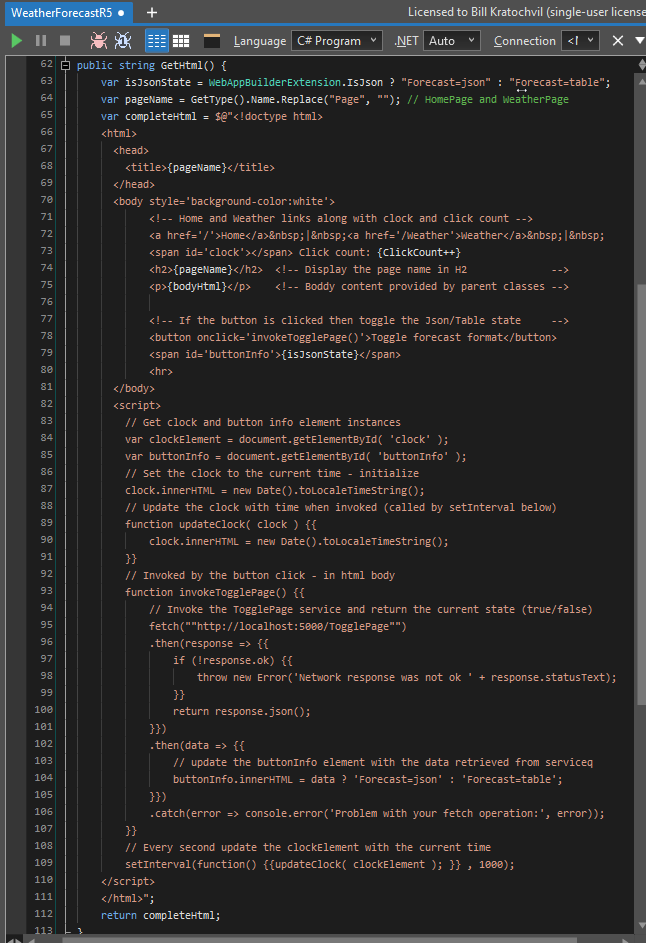
Task: Click 'WebAppBuilderExtension' on line 63
Action: point(274,82)
